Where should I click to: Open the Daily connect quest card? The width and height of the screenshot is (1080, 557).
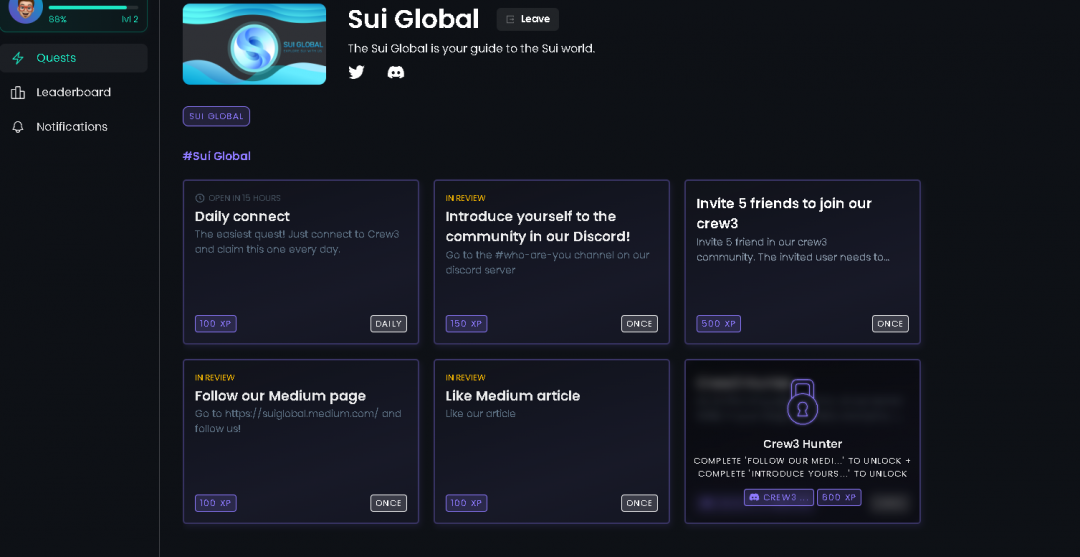(300, 262)
